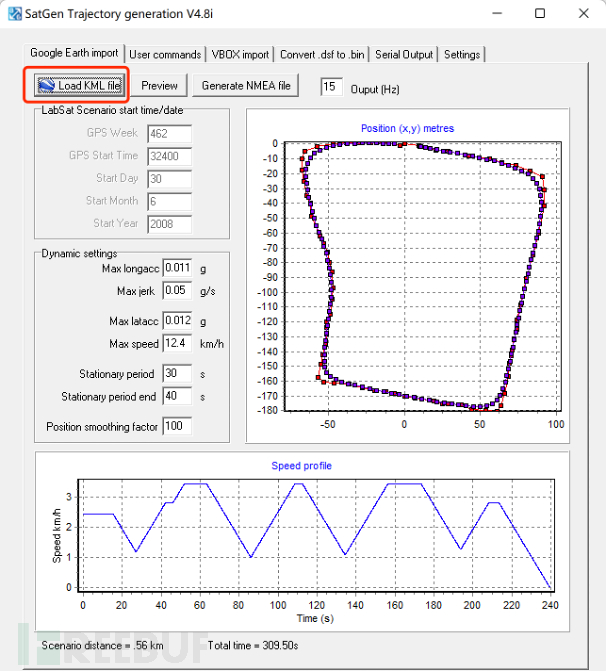
Task: Click the SatGen app icon in title bar
Action: coord(15,13)
